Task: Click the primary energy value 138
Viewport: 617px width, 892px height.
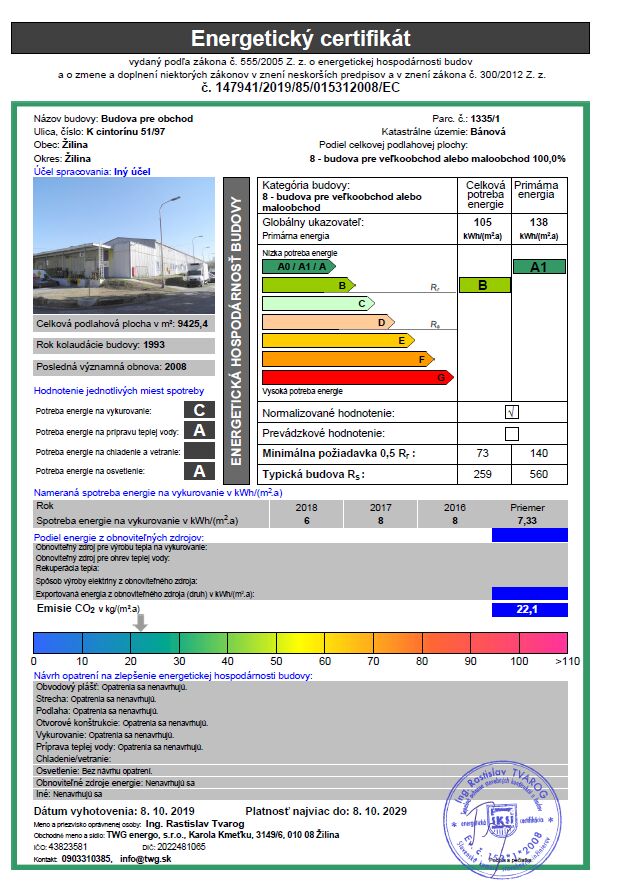Action: pyautogui.click(x=539, y=222)
